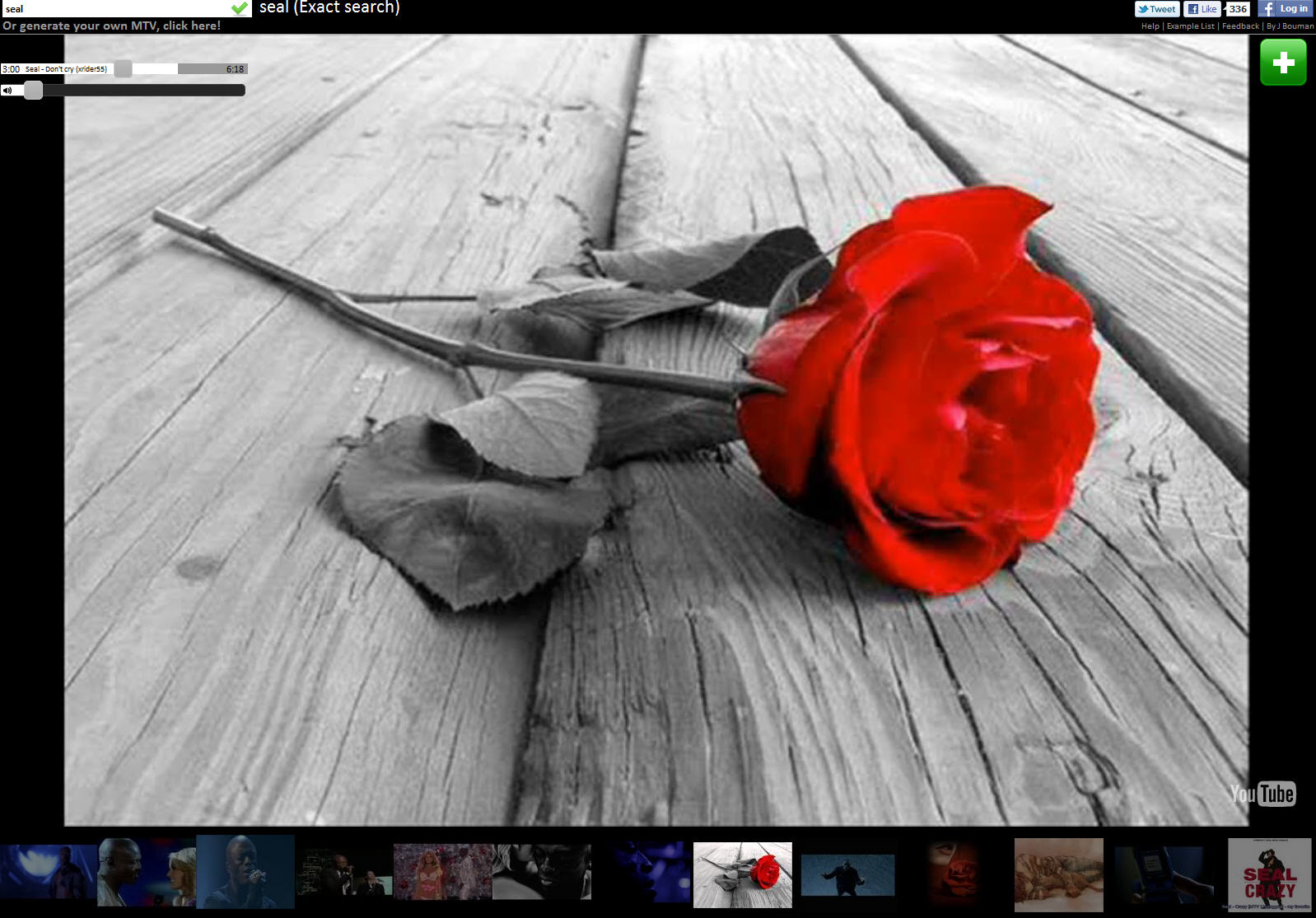Click the main rose video frame
Screen dimensions: 1316x918
[656, 430]
